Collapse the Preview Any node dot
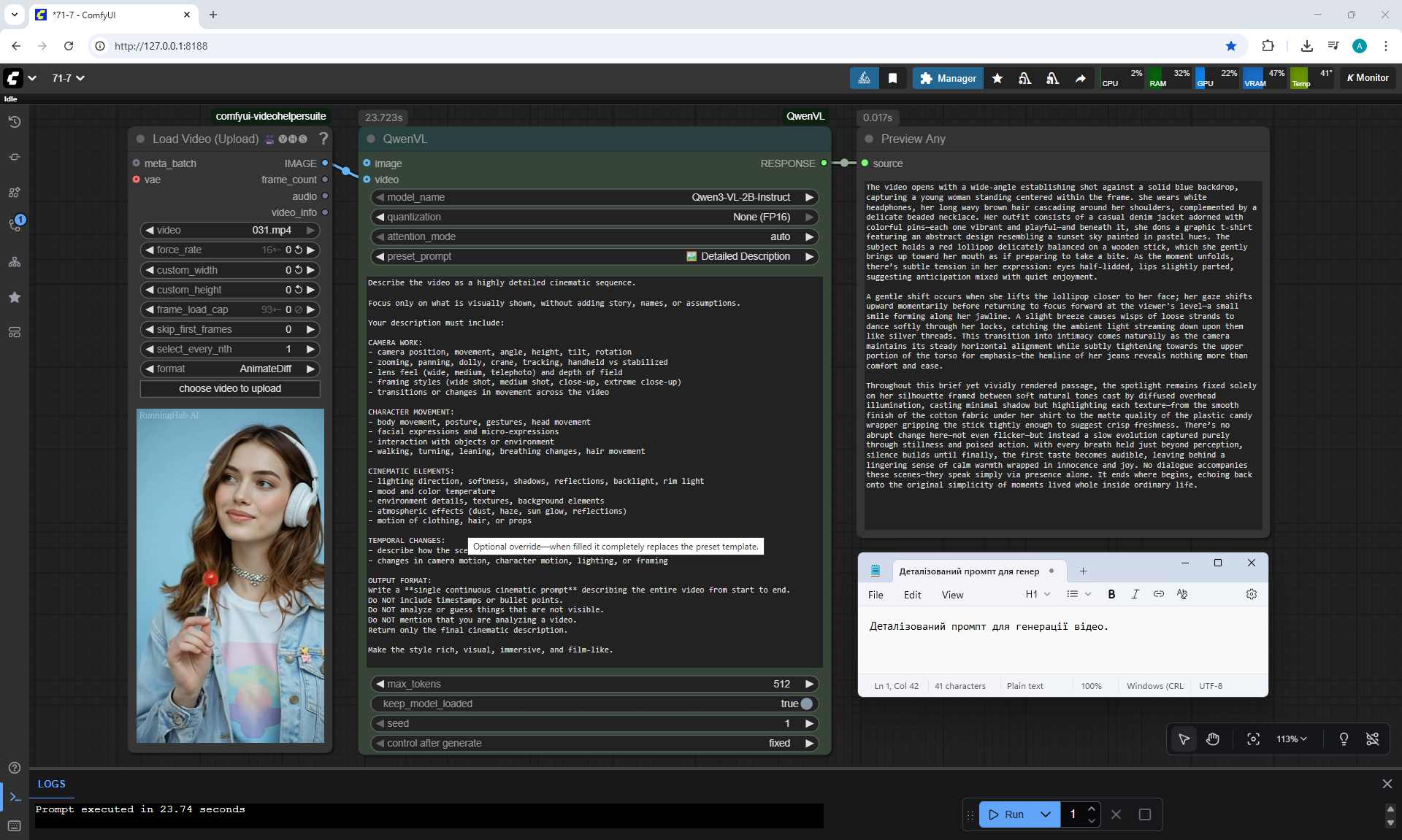 (x=869, y=139)
